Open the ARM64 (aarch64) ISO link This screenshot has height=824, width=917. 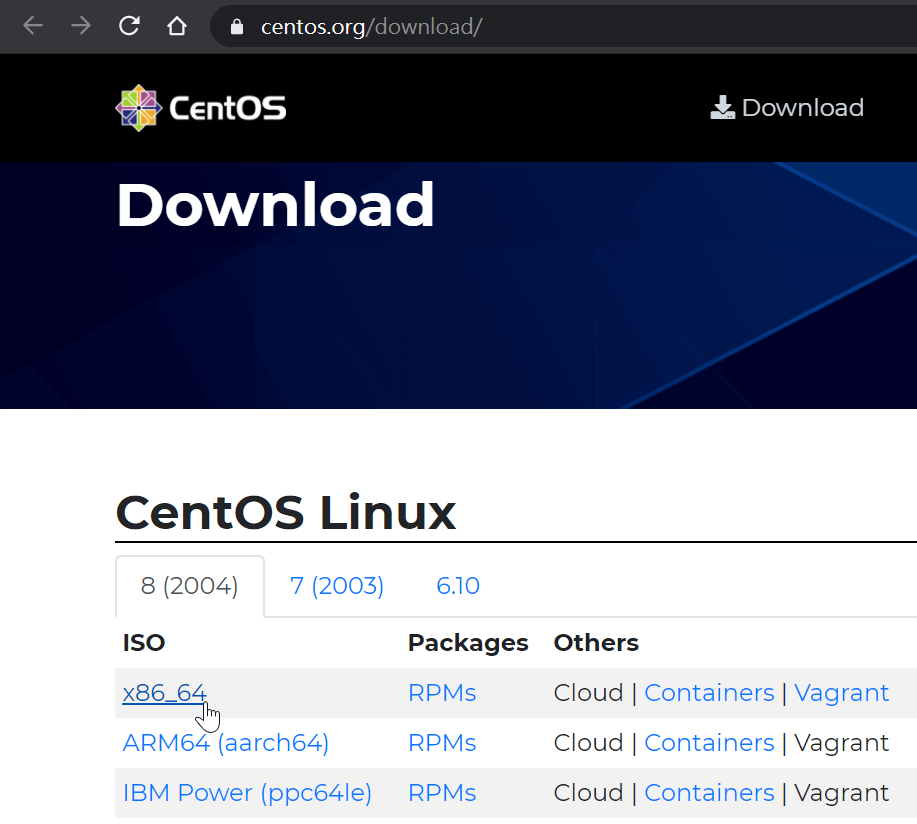point(226,743)
